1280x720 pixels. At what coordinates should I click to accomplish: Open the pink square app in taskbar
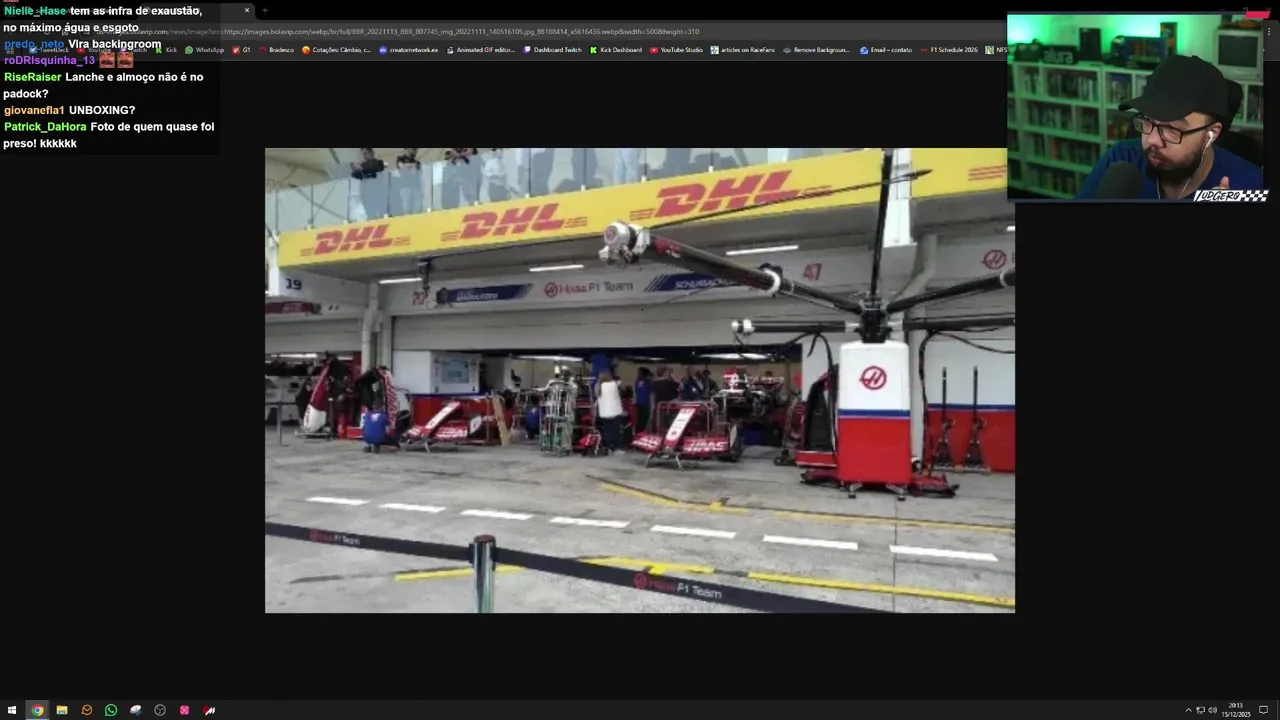tap(185, 710)
